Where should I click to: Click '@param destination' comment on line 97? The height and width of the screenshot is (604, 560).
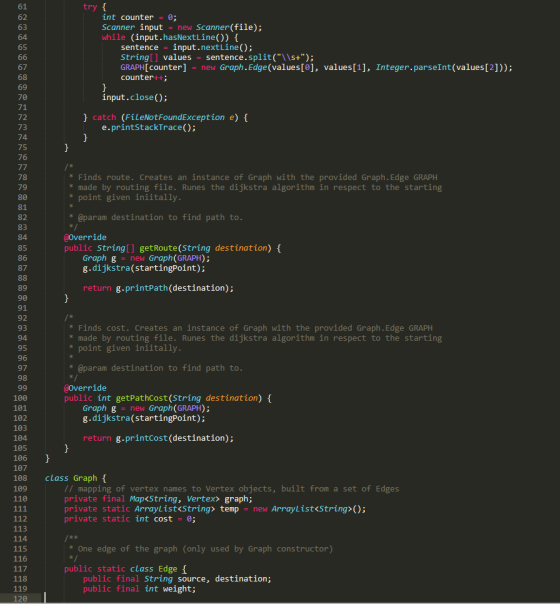(123, 368)
